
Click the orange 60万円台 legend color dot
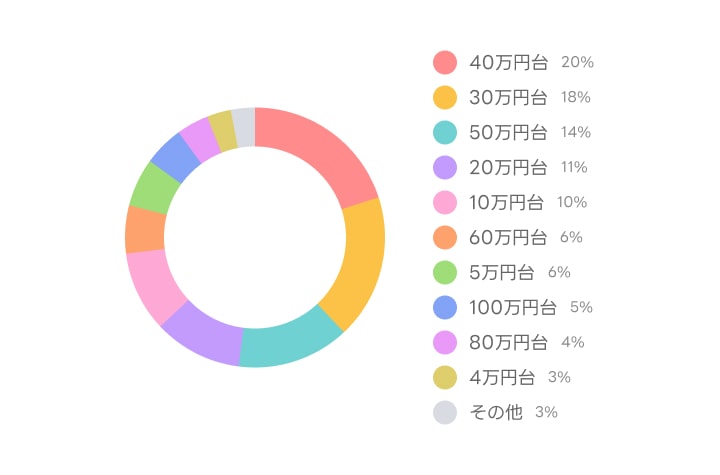pos(445,237)
